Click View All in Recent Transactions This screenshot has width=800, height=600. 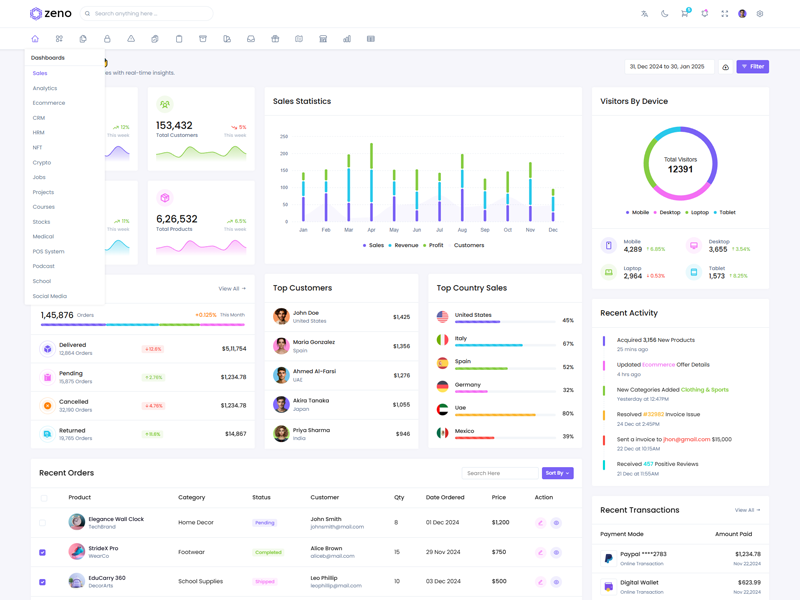click(x=747, y=510)
